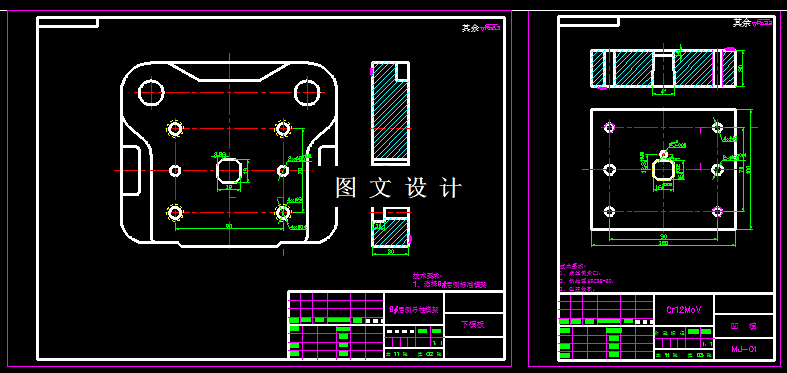Pick the top-right large guide hole circle
The width and height of the screenshot is (787, 373).
click(307, 93)
